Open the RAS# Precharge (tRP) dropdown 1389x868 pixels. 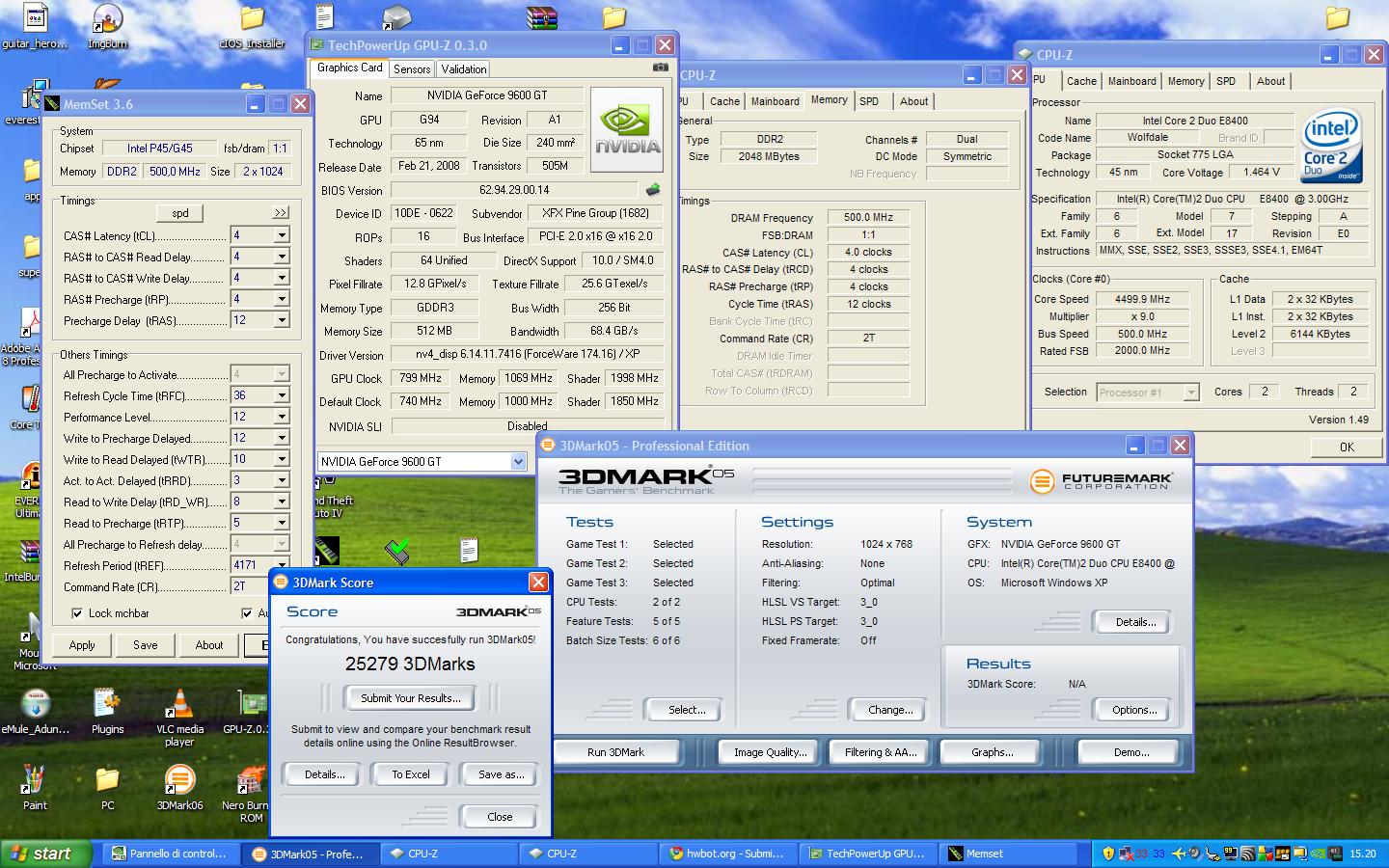tap(281, 299)
